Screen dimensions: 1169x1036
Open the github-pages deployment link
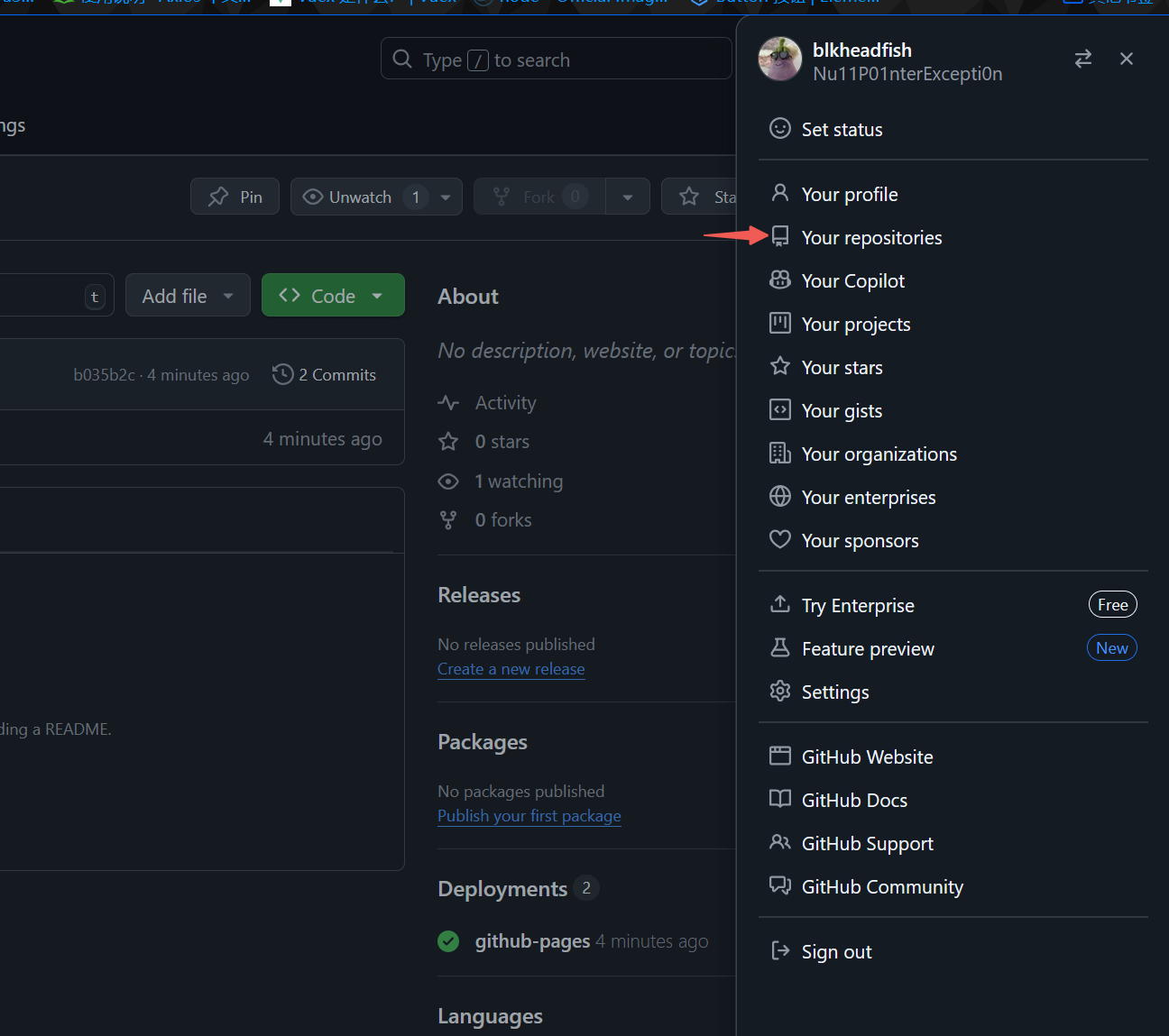(532, 941)
